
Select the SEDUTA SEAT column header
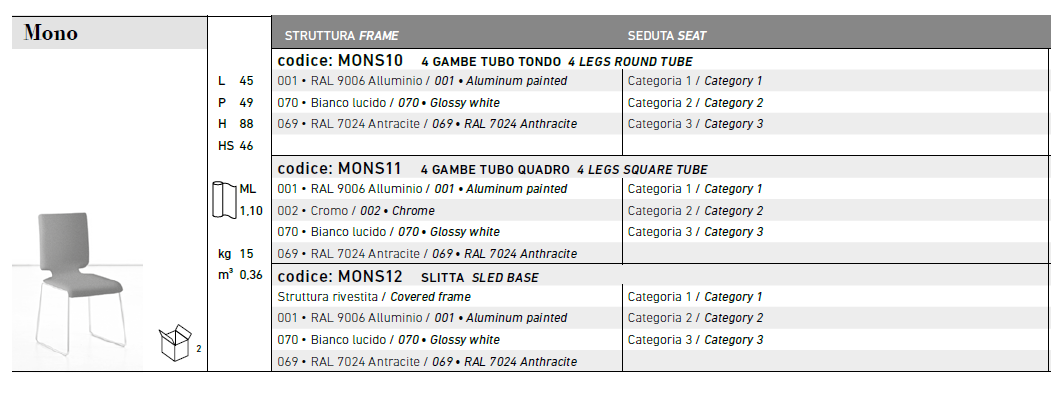[x=667, y=36]
